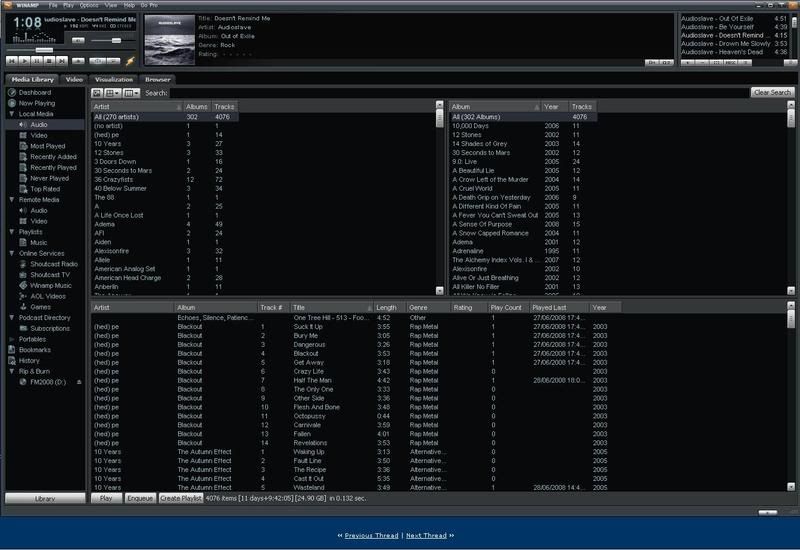Collapse the Playlists tree node
Image resolution: width=800 pixels, height=550 pixels.
point(12,232)
